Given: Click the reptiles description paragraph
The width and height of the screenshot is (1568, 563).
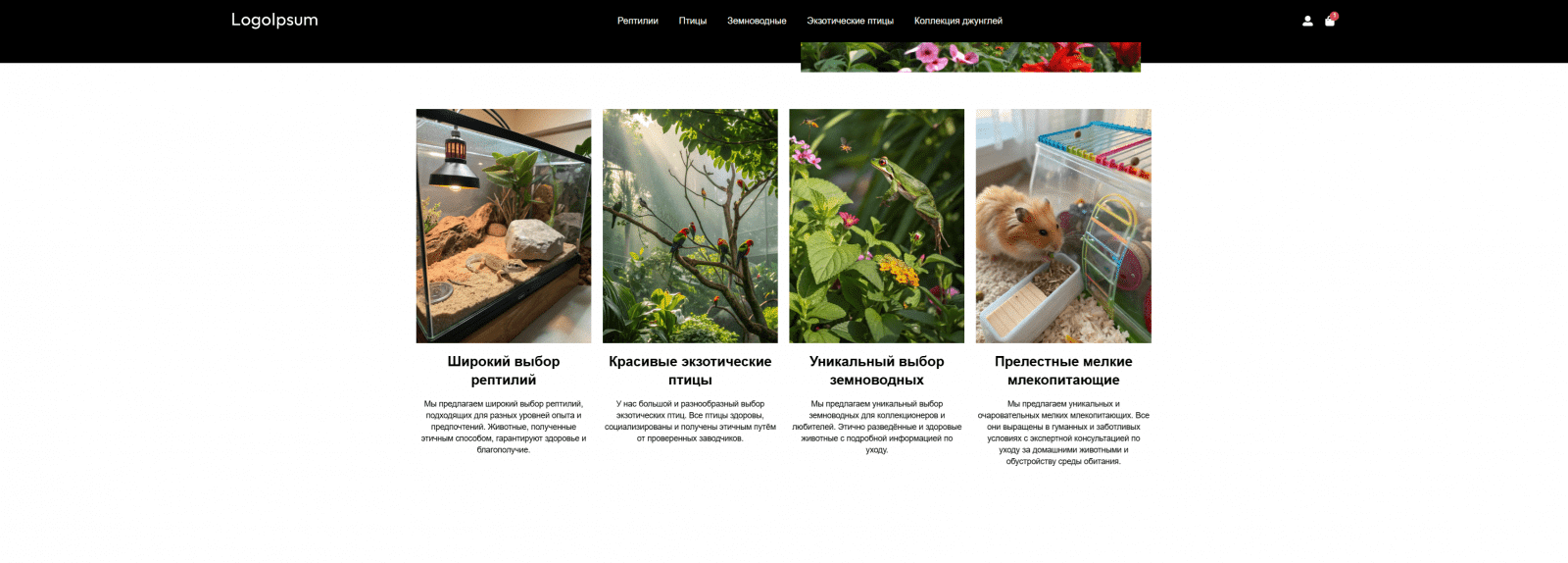Looking at the screenshot, I should click(504, 427).
